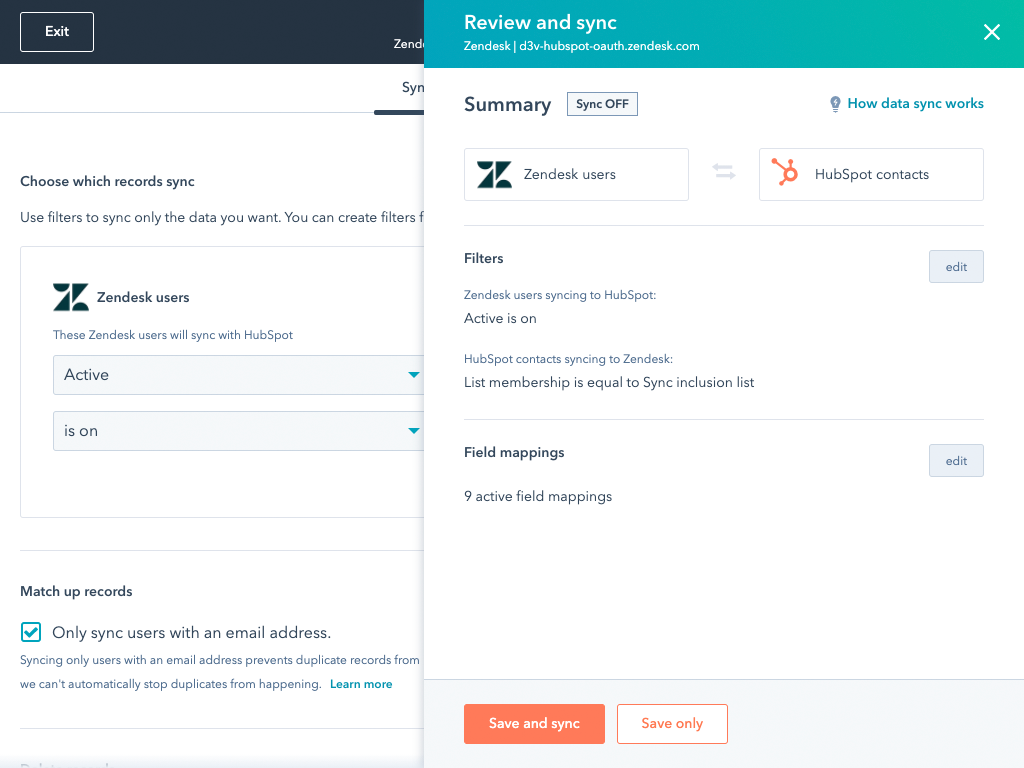1024x768 pixels.
Task: Click the HubSpot sprocket icon
Action: coord(786,173)
